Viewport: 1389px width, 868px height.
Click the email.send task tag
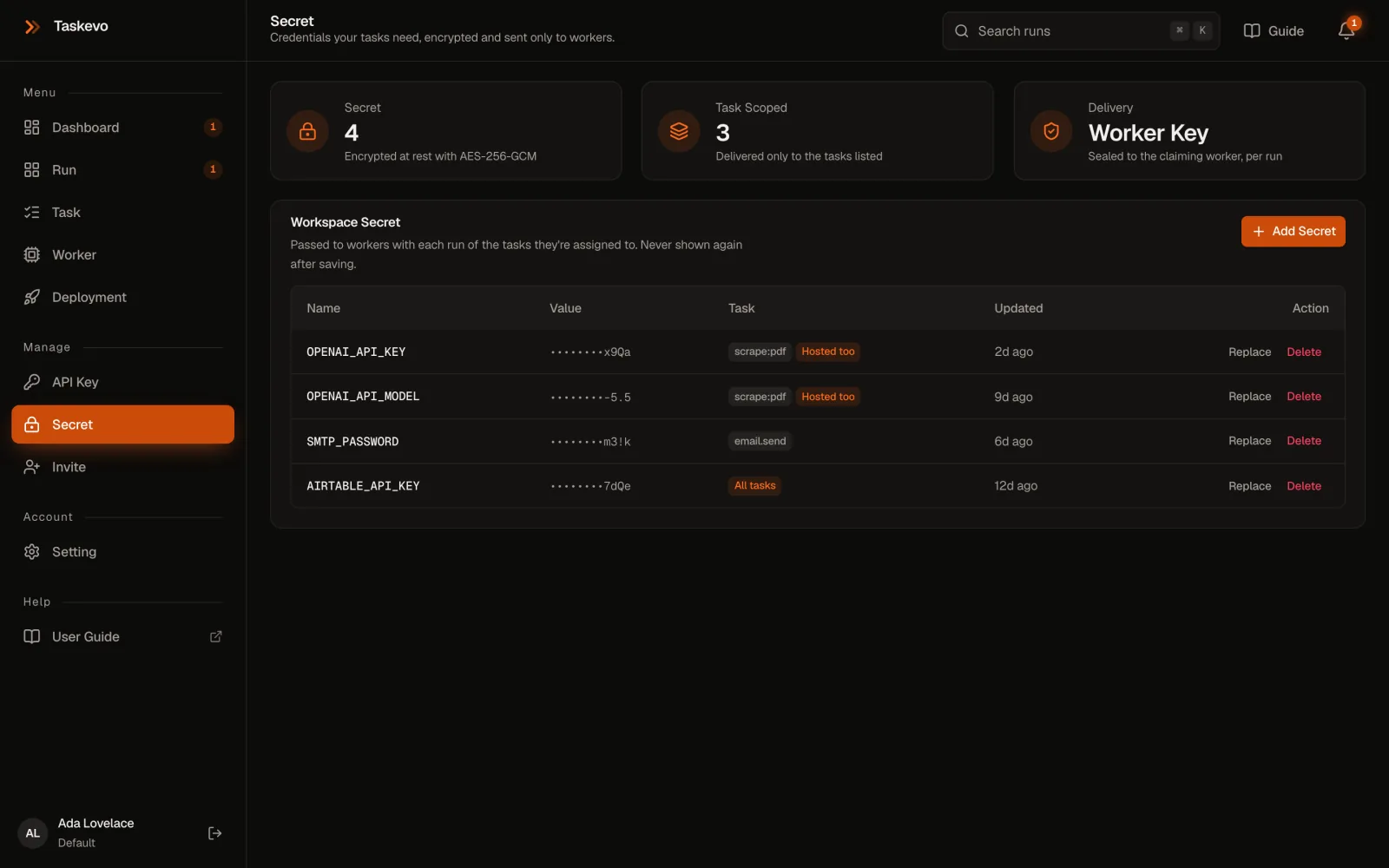click(x=760, y=441)
